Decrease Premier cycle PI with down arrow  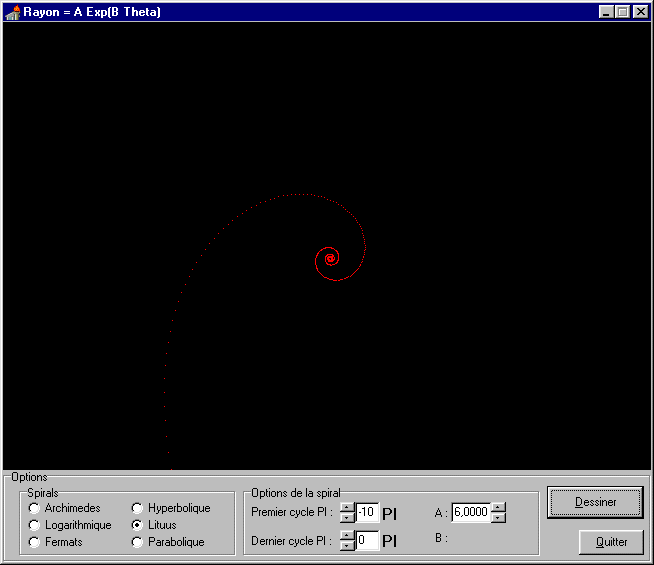pos(347,518)
